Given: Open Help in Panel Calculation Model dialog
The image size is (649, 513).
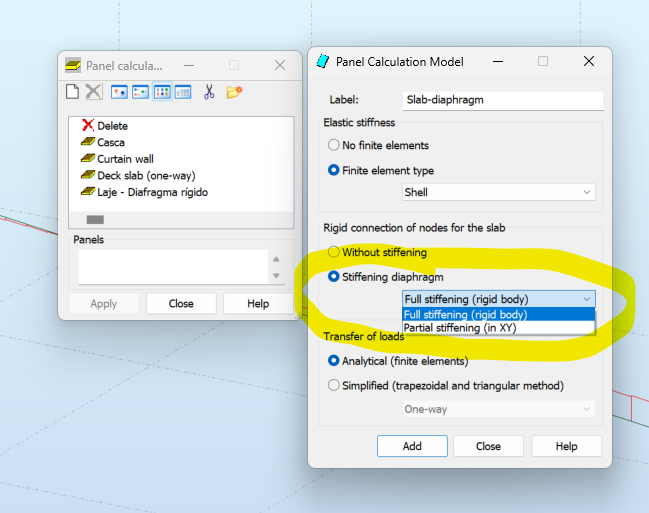Looking at the screenshot, I should pyautogui.click(x=567, y=446).
